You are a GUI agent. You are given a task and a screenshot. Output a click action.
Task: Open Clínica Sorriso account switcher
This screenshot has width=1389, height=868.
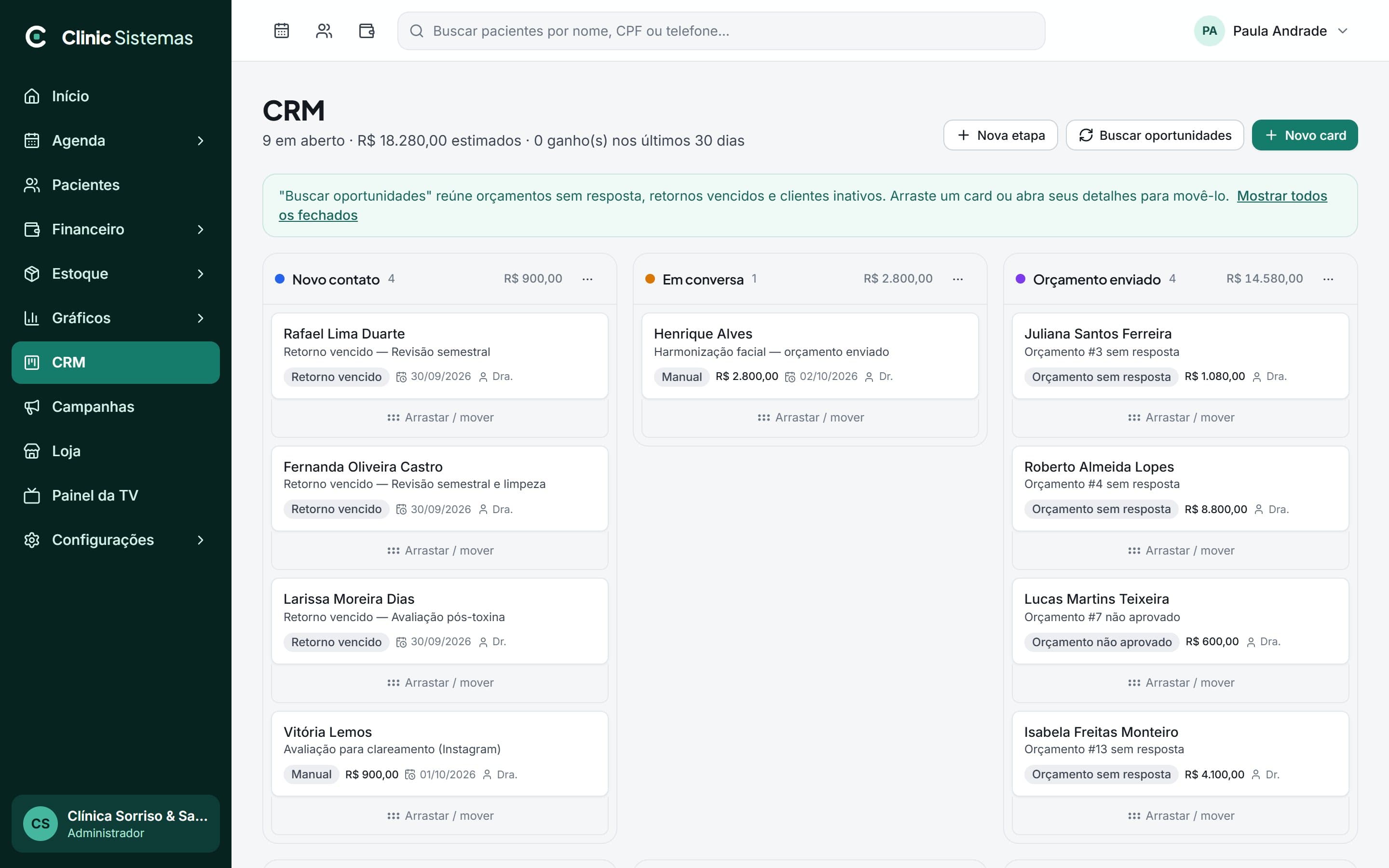[x=115, y=823]
